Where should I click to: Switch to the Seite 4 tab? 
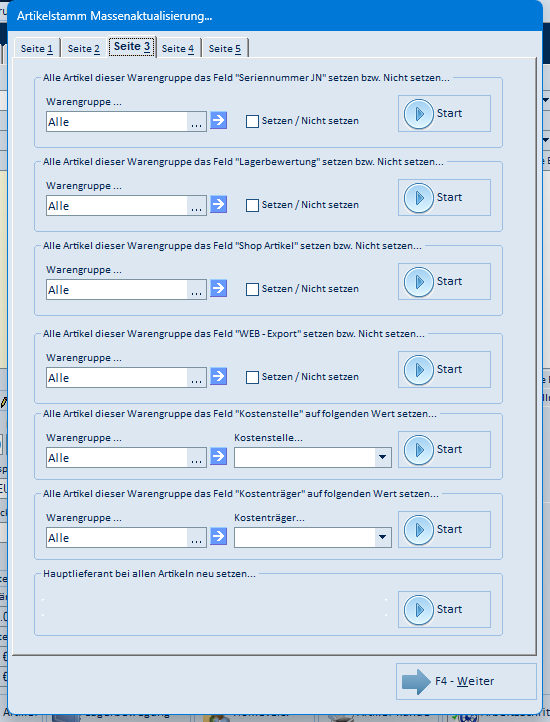(178, 48)
